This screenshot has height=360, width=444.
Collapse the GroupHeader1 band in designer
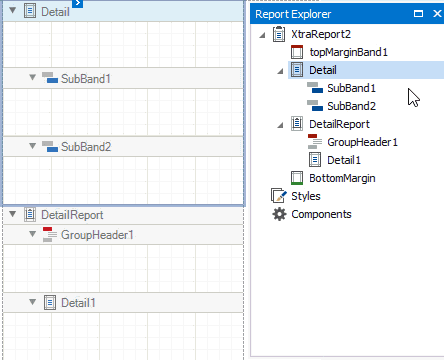(x=32, y=234)
